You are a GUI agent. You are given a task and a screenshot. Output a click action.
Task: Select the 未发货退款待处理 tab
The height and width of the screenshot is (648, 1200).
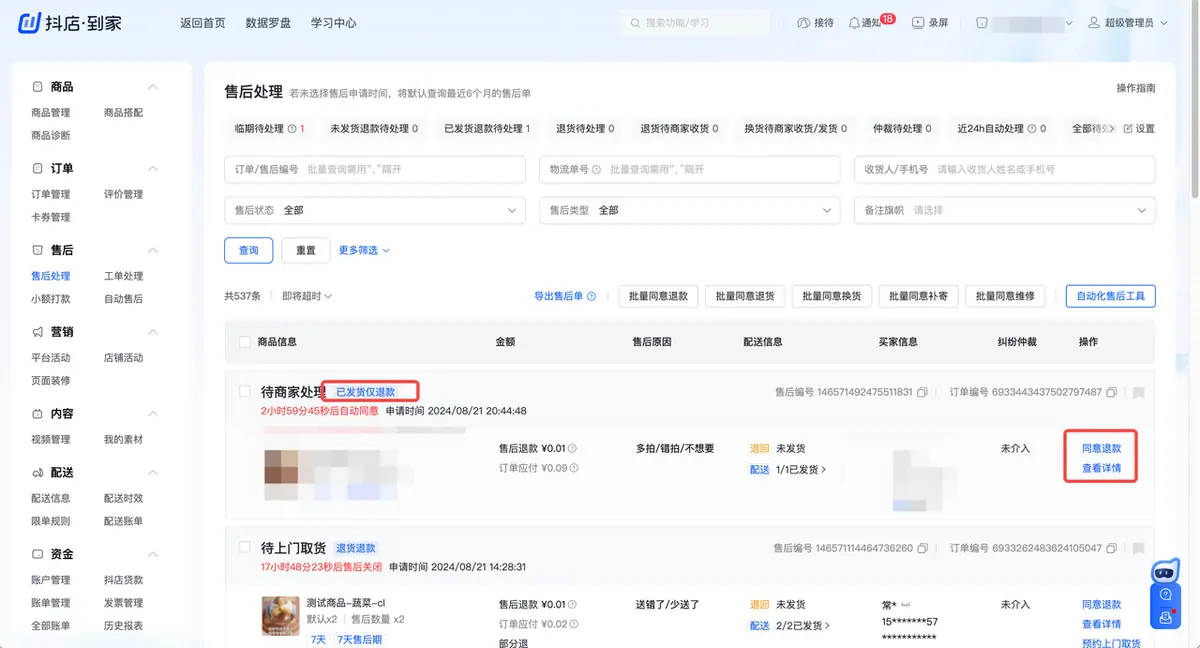(374, 129)
